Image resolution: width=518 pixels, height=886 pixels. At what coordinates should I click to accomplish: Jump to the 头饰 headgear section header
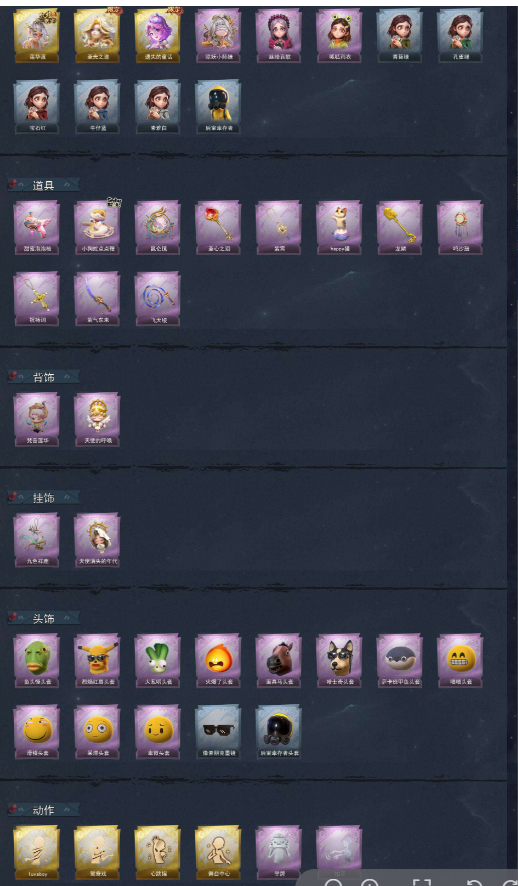point(43,619)
